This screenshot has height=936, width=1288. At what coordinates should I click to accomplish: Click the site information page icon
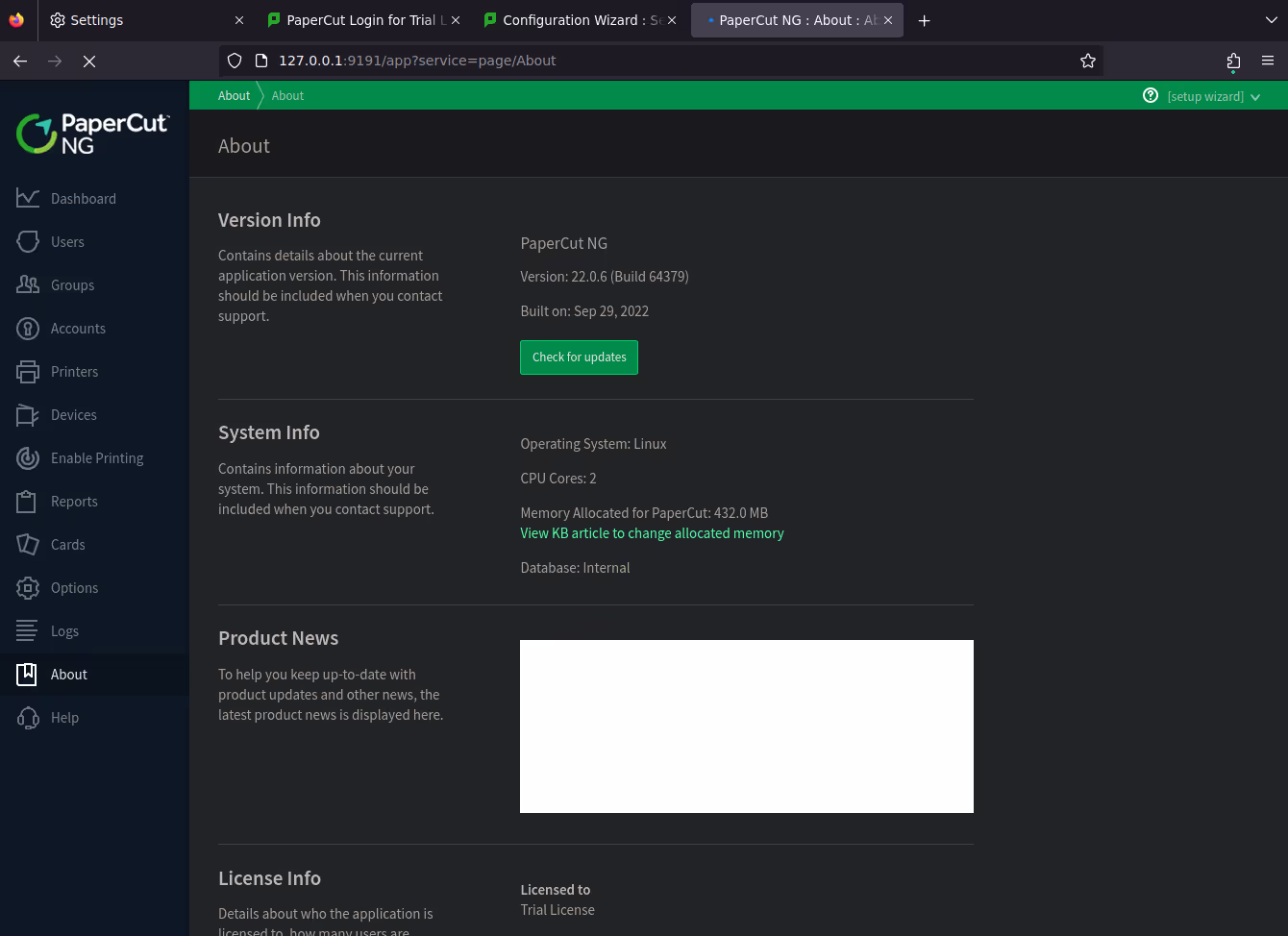coord(260,61)
